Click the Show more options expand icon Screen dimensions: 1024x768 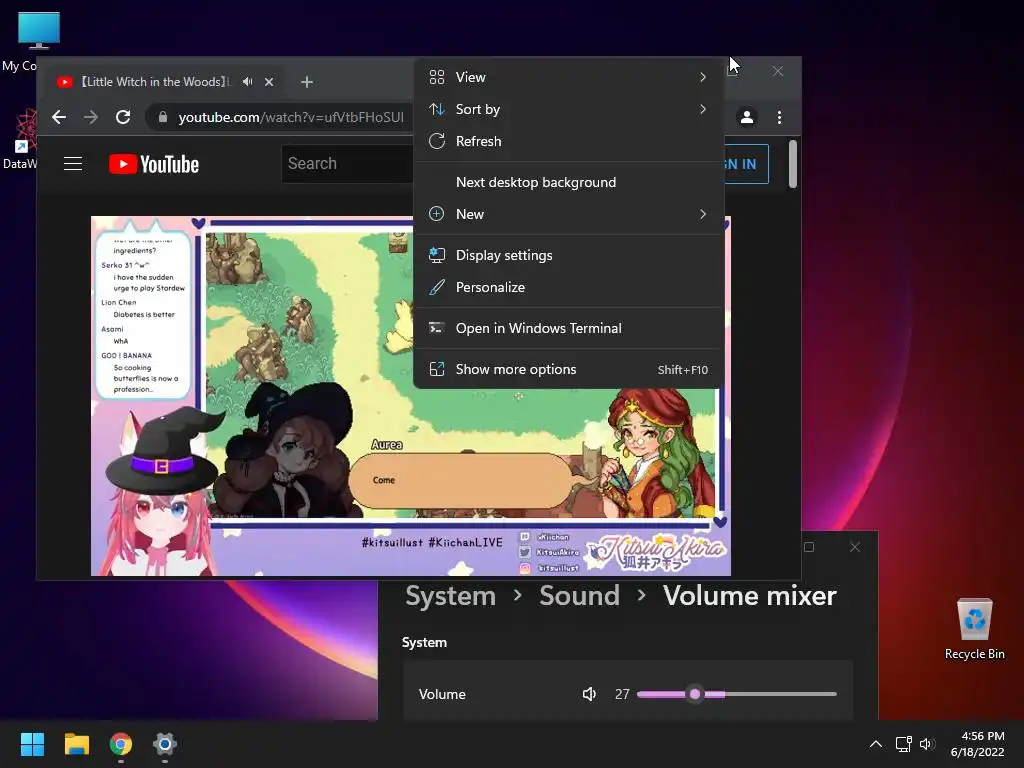437,370
